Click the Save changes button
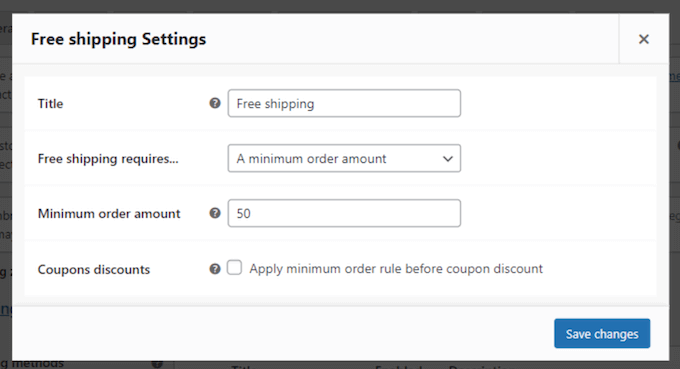This screenshot has height=369, width=680. coord(602,333)
